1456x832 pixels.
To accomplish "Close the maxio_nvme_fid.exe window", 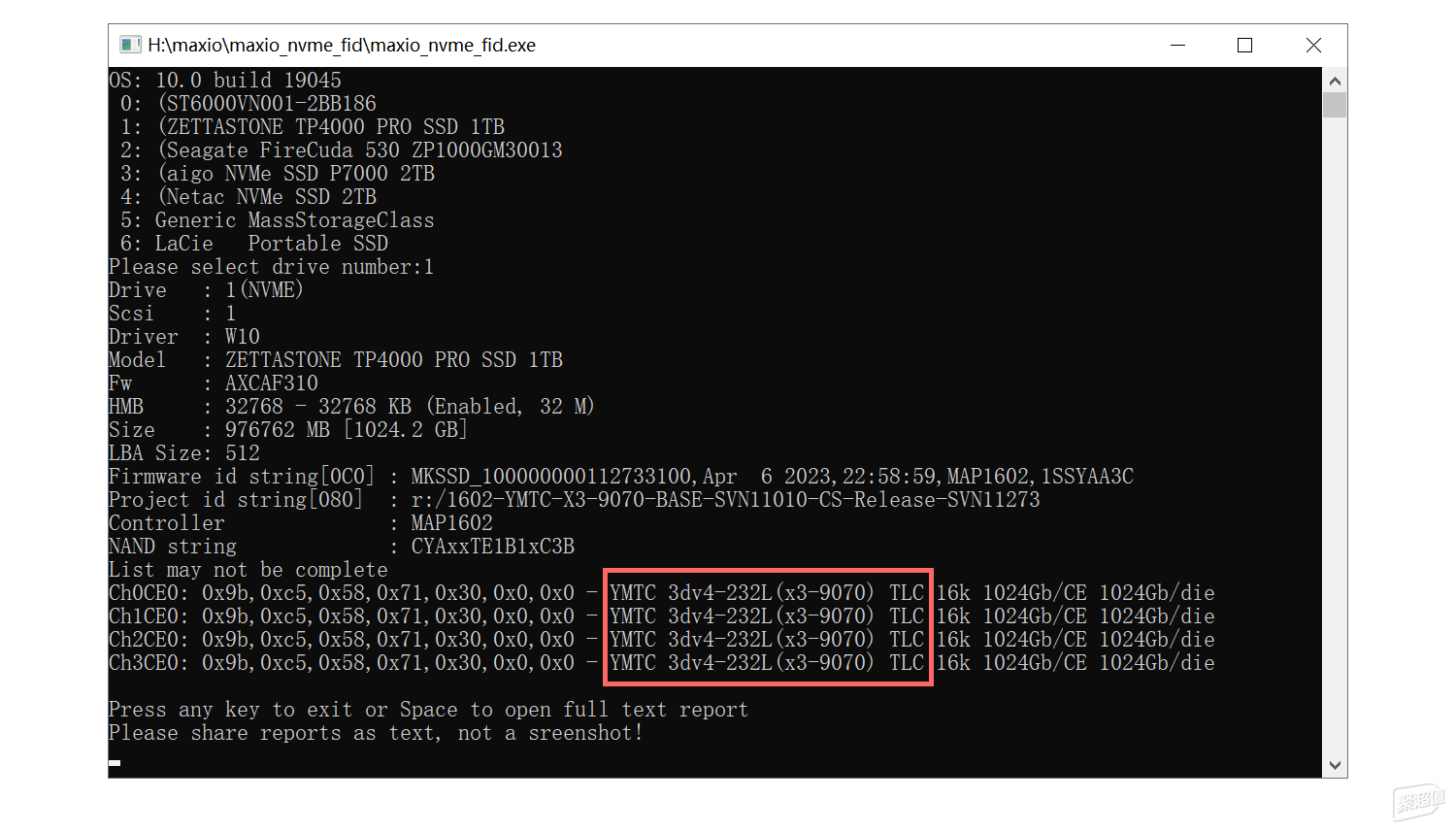I will click(1313, 45).
